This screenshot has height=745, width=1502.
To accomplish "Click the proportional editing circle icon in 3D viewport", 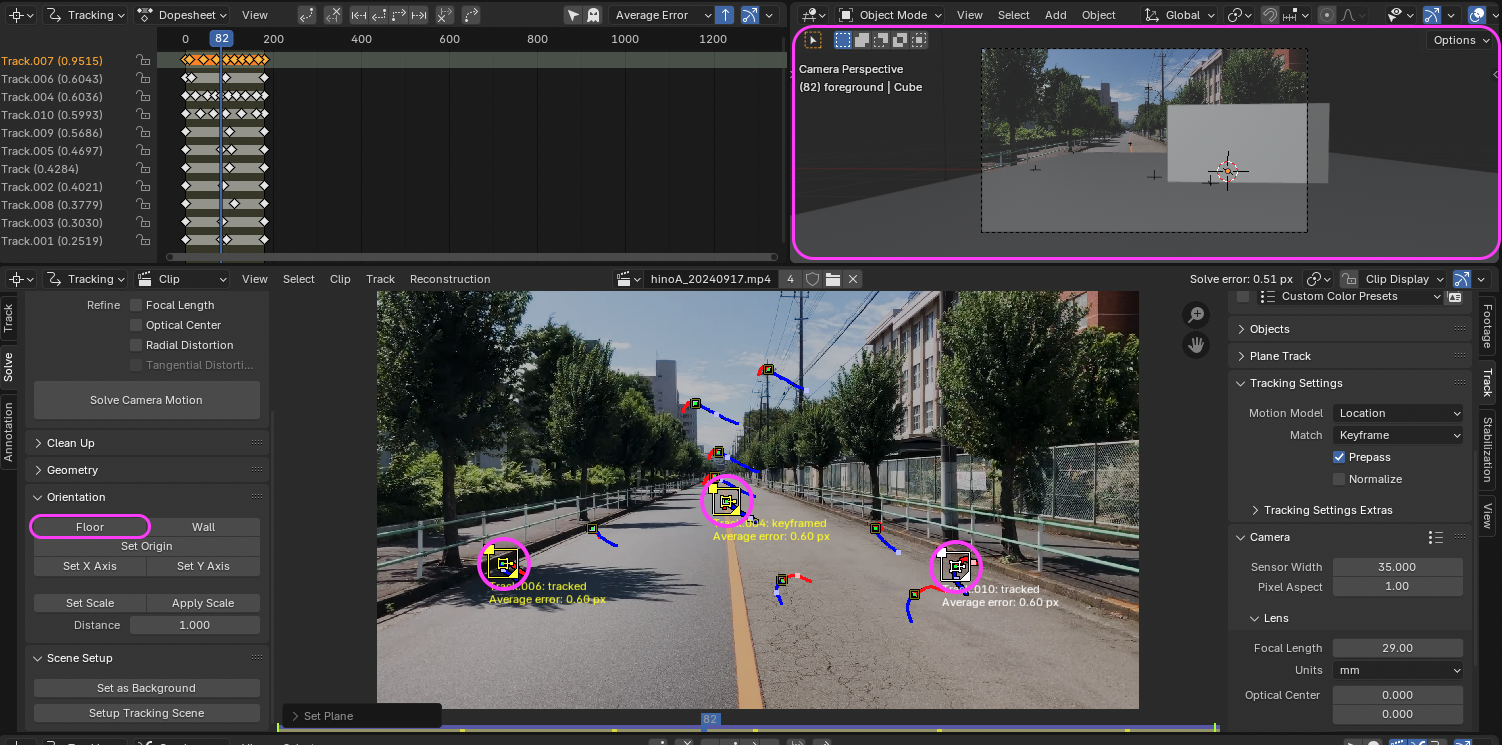I will pos(1327,15).
